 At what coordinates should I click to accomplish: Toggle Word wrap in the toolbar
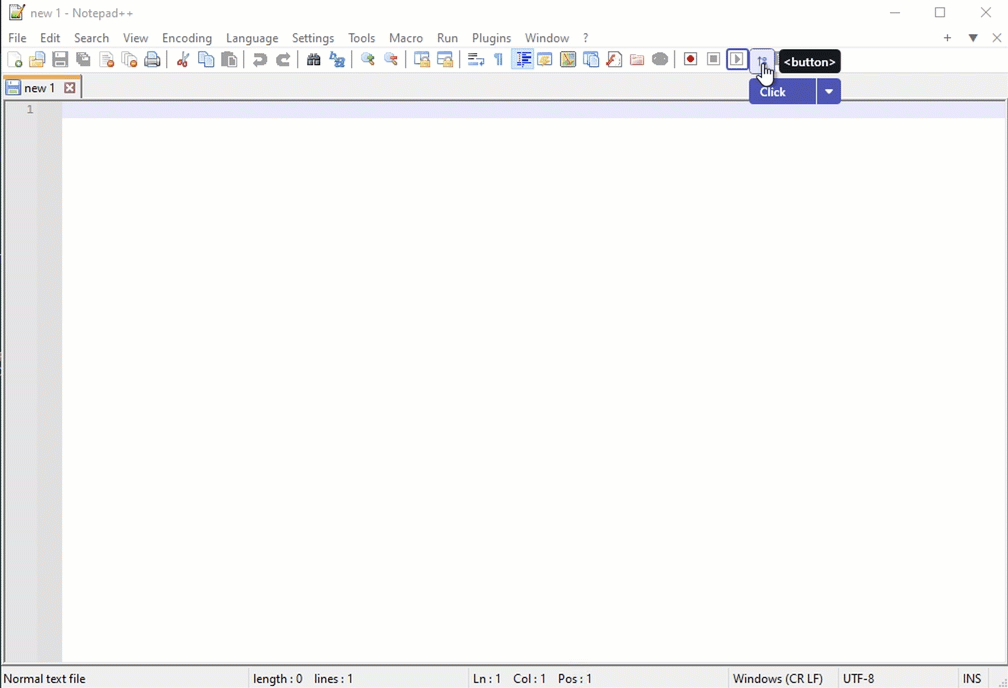[476, 60]
